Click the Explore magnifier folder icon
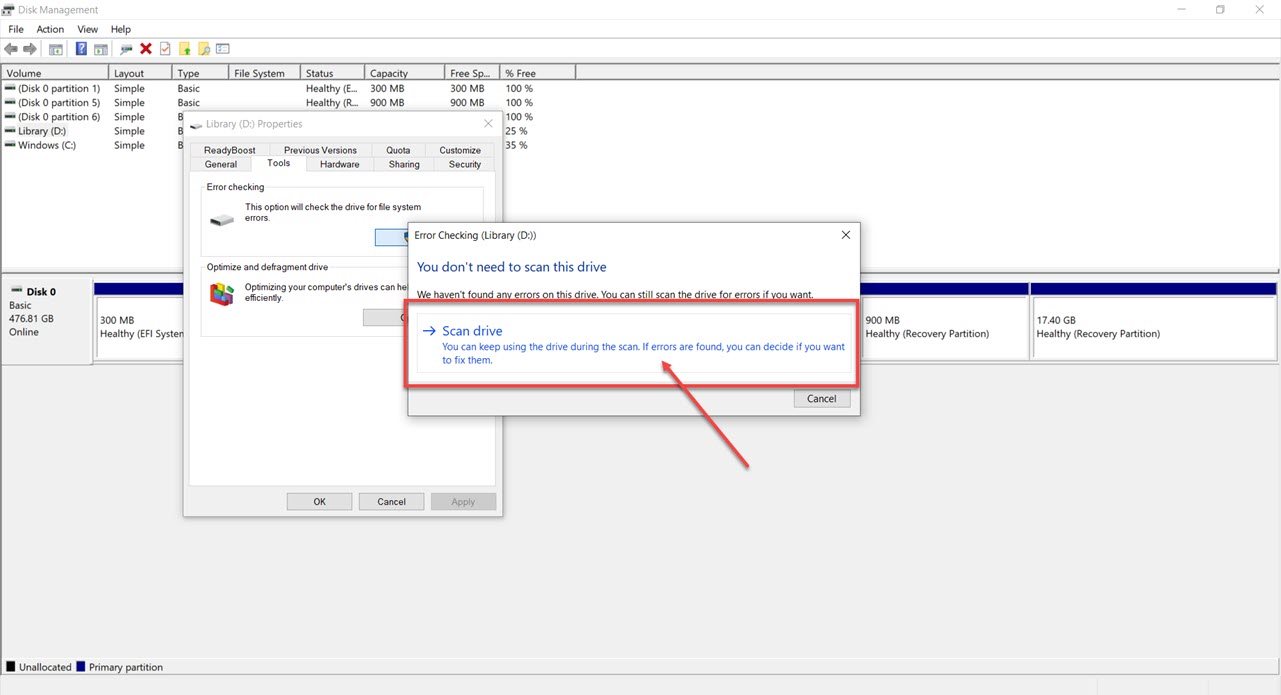 203,48
